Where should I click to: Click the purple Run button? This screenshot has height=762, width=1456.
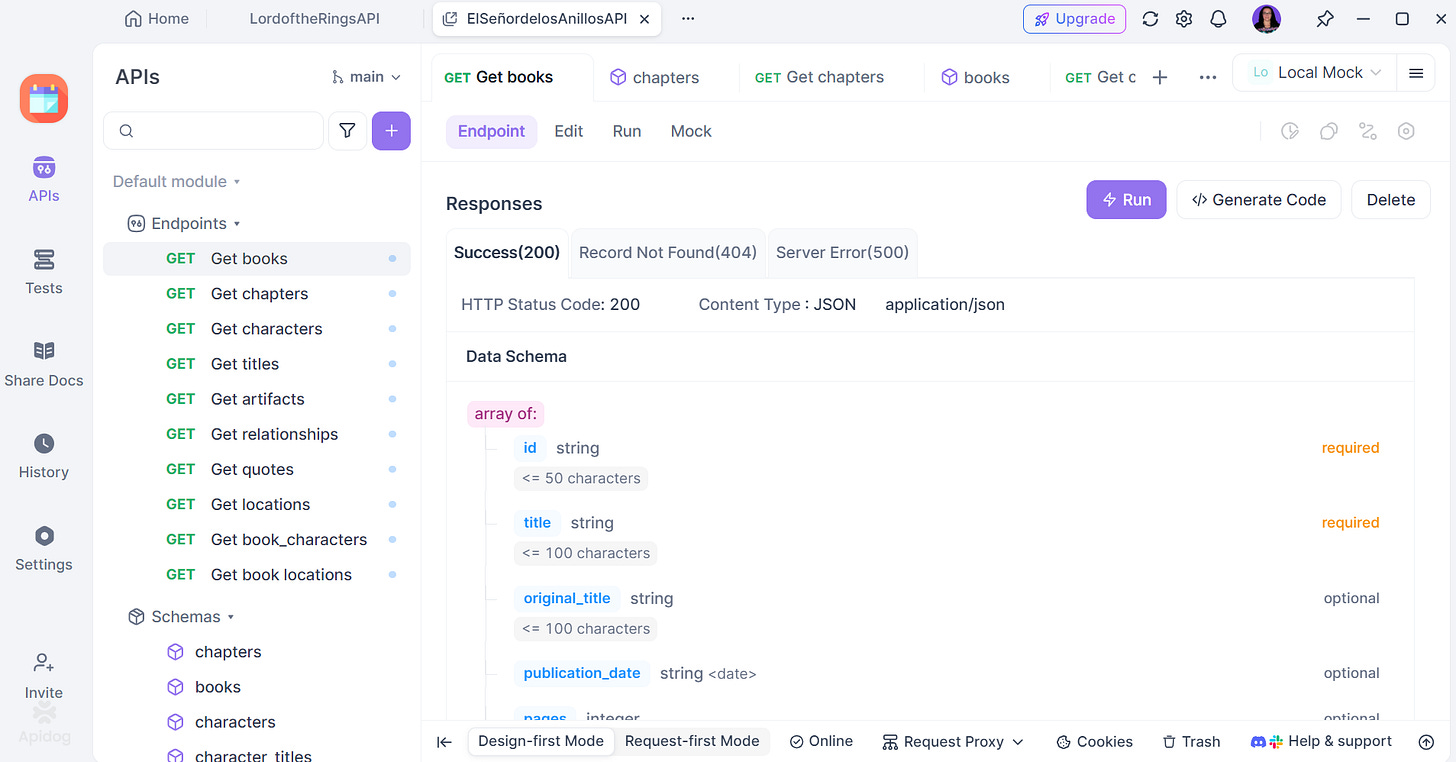pos(1126,200)
